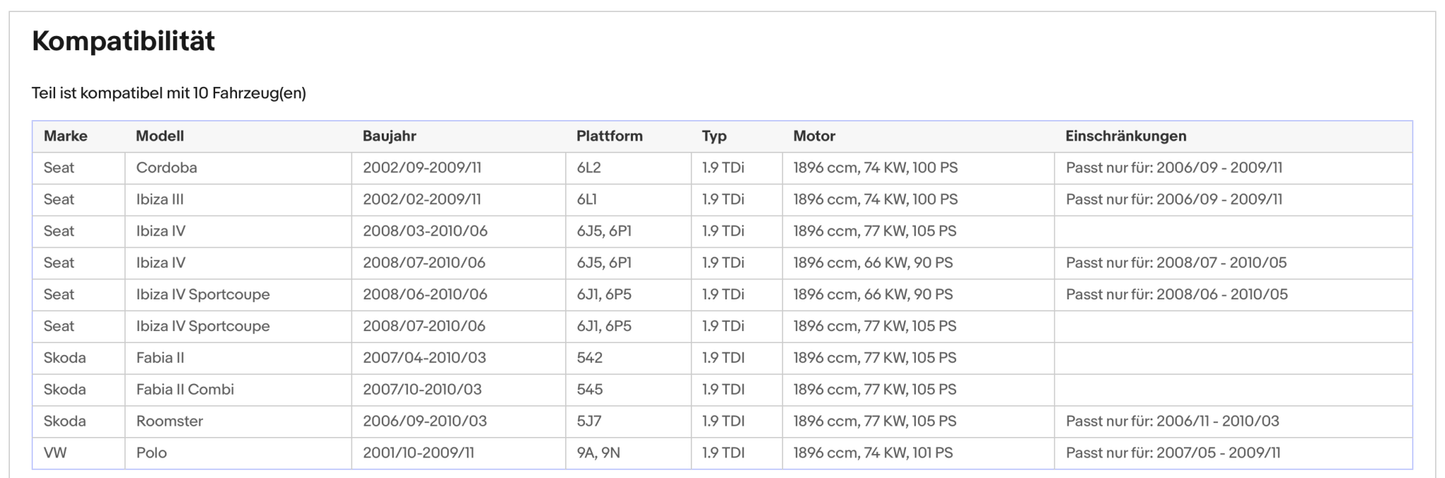Click the restriction 2007/05 - 2009/11 cell

[1172, 454]
